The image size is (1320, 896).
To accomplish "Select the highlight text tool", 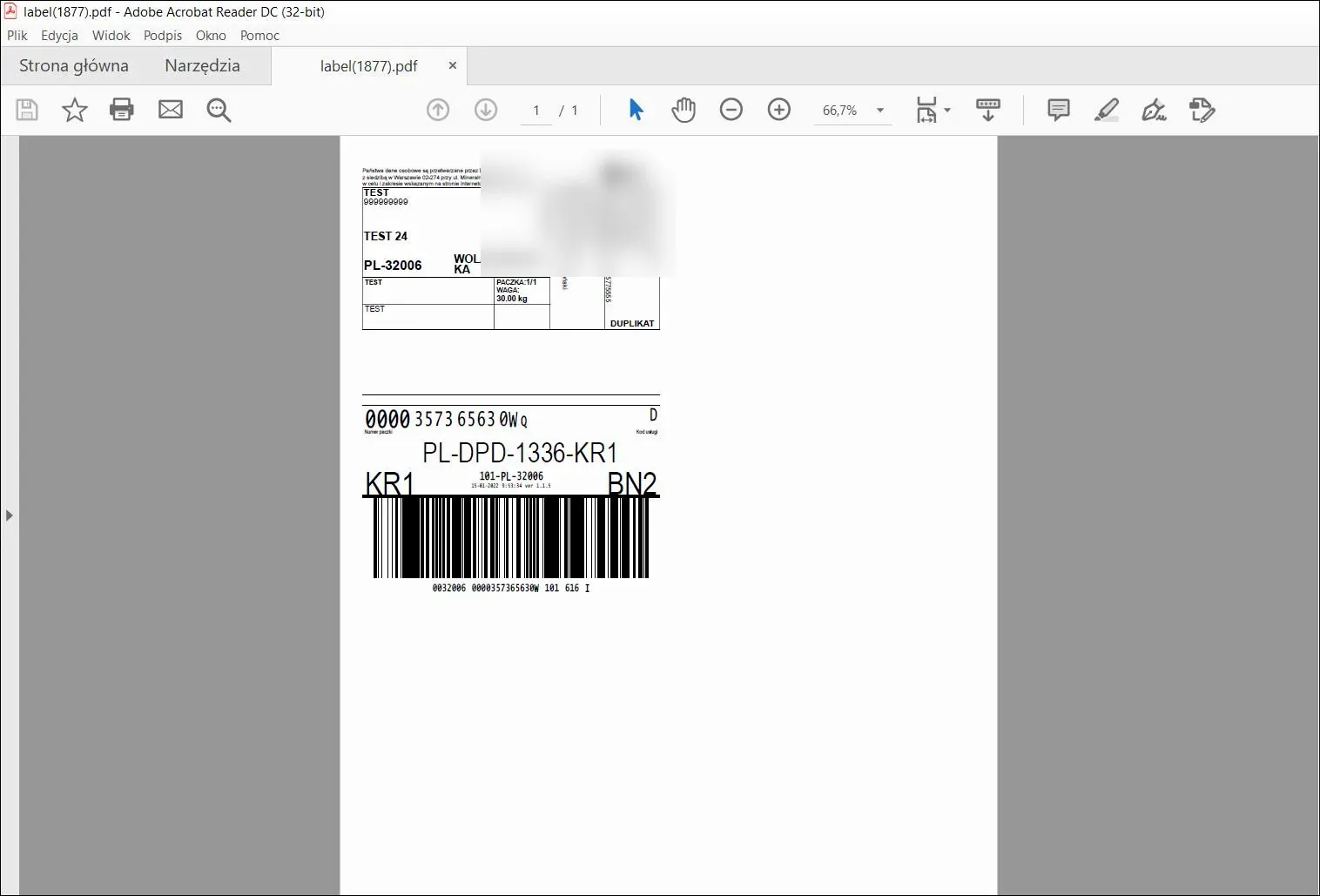I will [1107, 110].
